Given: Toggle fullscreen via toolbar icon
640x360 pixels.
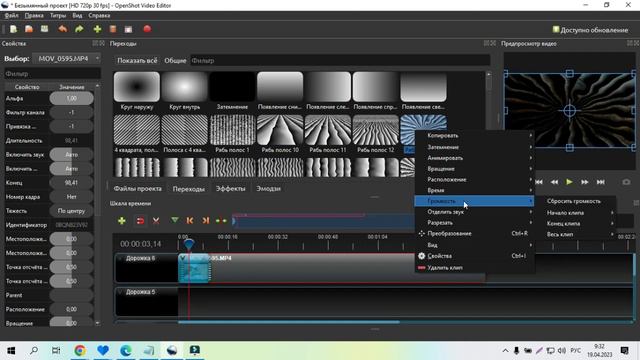Looking at the screenshot, I should coord(129,29).
